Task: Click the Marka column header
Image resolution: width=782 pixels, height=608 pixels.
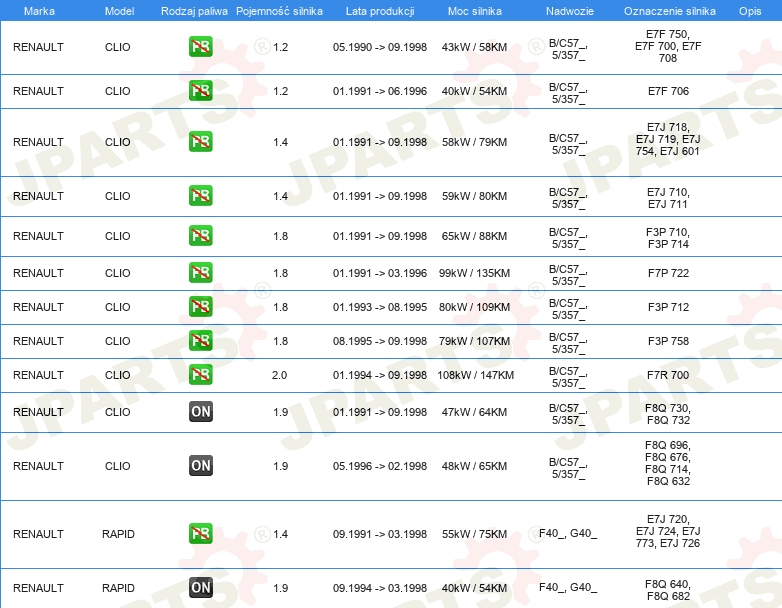Action: pyautogui.click(x=39, y=11)
